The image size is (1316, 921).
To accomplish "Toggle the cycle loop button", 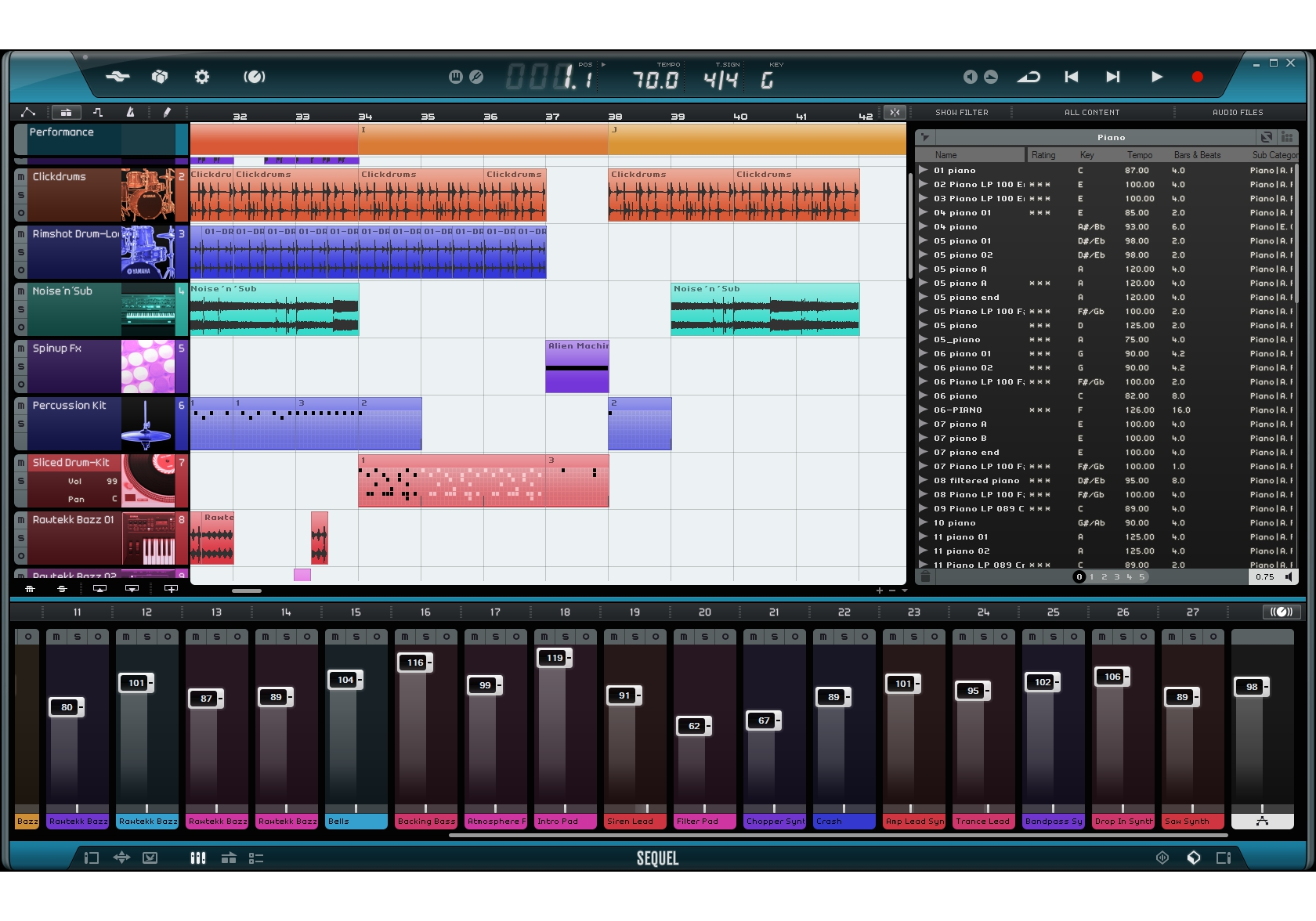I will coord(1029,77).
